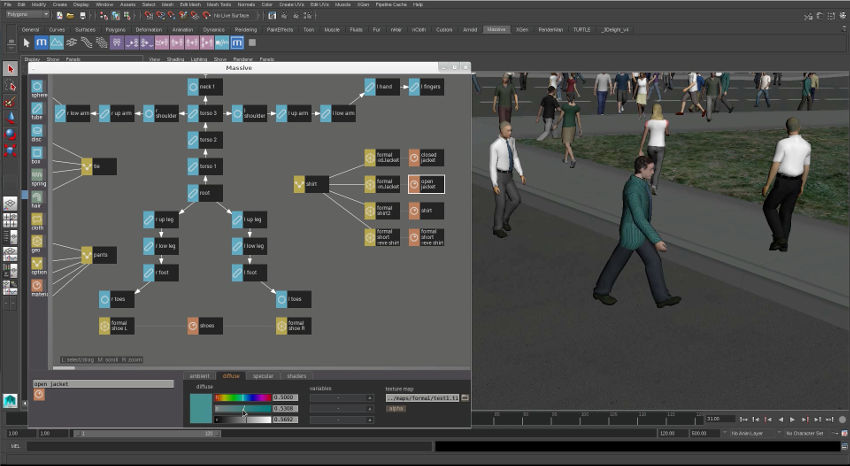Click the alpha button under texture map
This screenshot has width=850, height=466.
click(396, 408)
